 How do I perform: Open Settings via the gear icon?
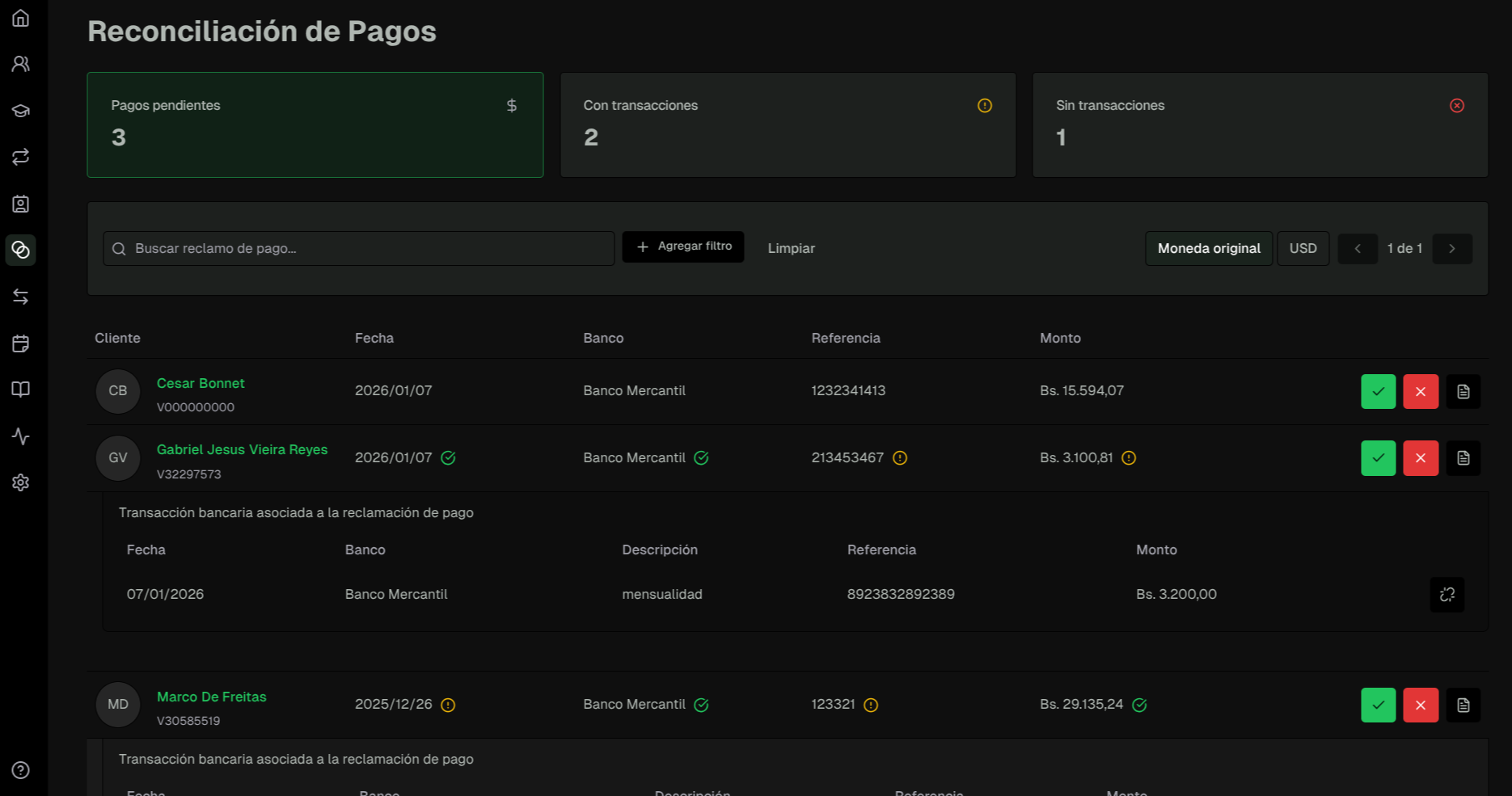click(20, 482)
